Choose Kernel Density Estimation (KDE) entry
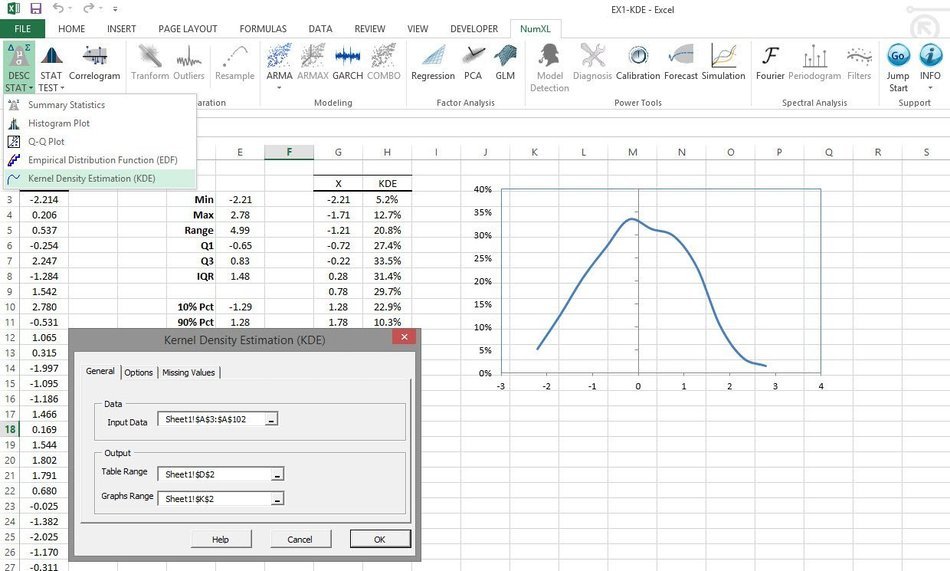The width and height of the screenshot is (950, 571). pyautogui.click(x=100, y=178)
